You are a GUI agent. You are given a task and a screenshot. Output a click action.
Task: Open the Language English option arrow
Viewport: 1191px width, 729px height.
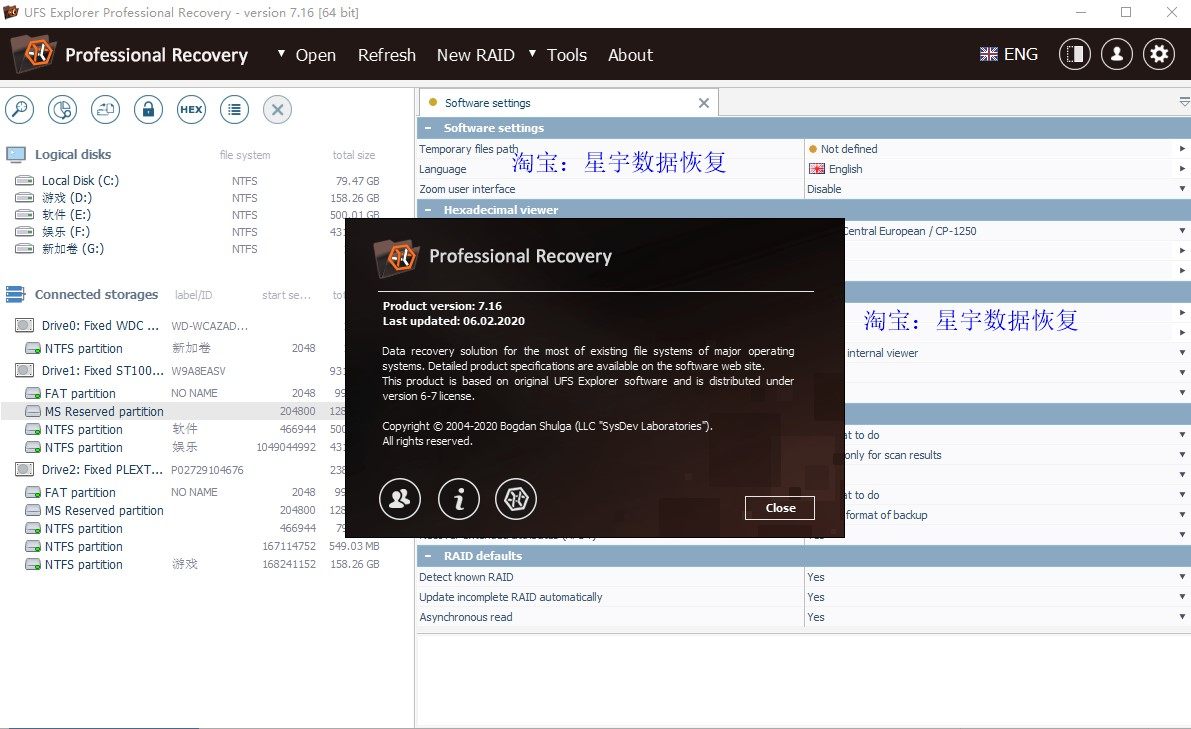(1182, 169)
